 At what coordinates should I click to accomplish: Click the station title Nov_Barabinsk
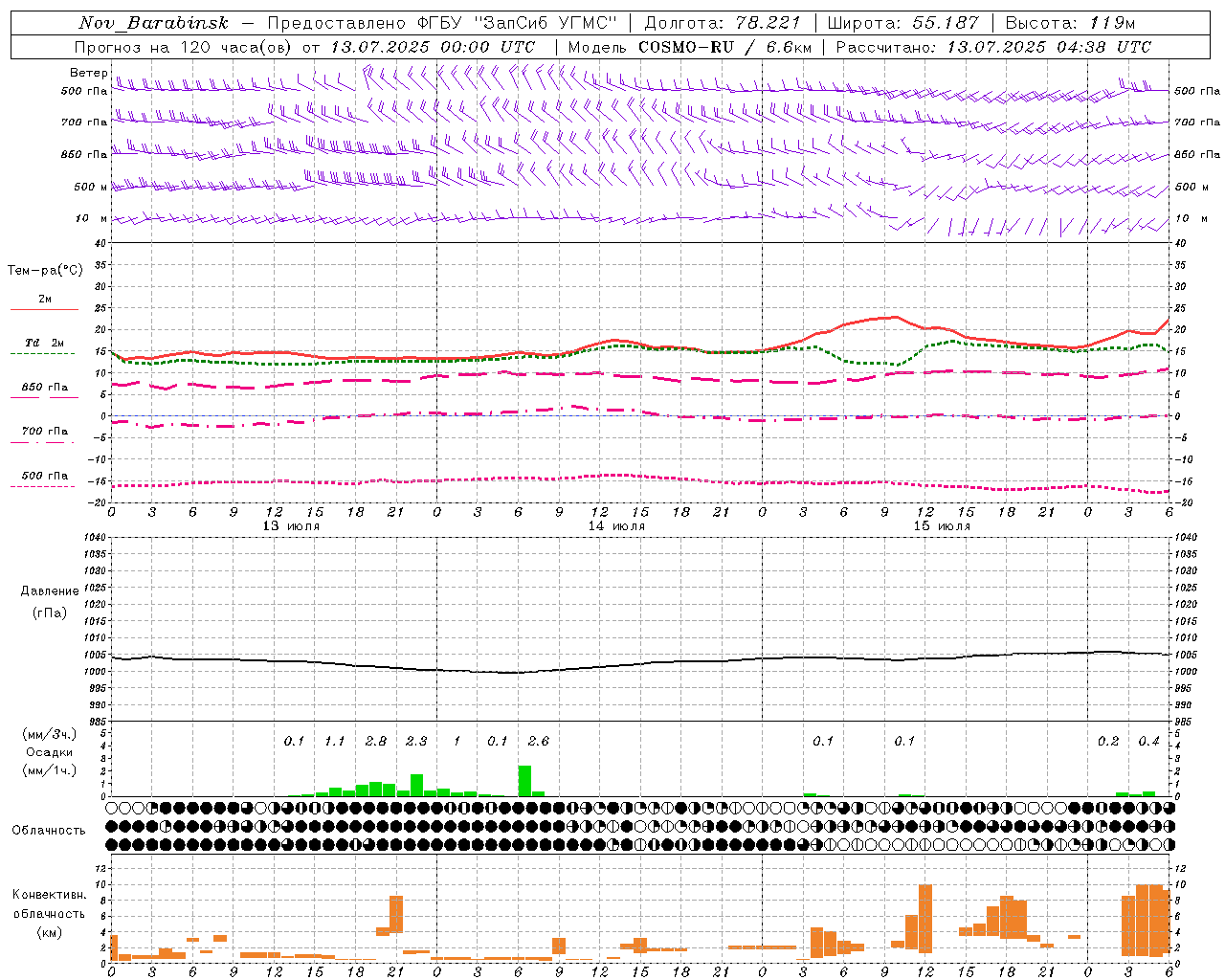[154, 23]
